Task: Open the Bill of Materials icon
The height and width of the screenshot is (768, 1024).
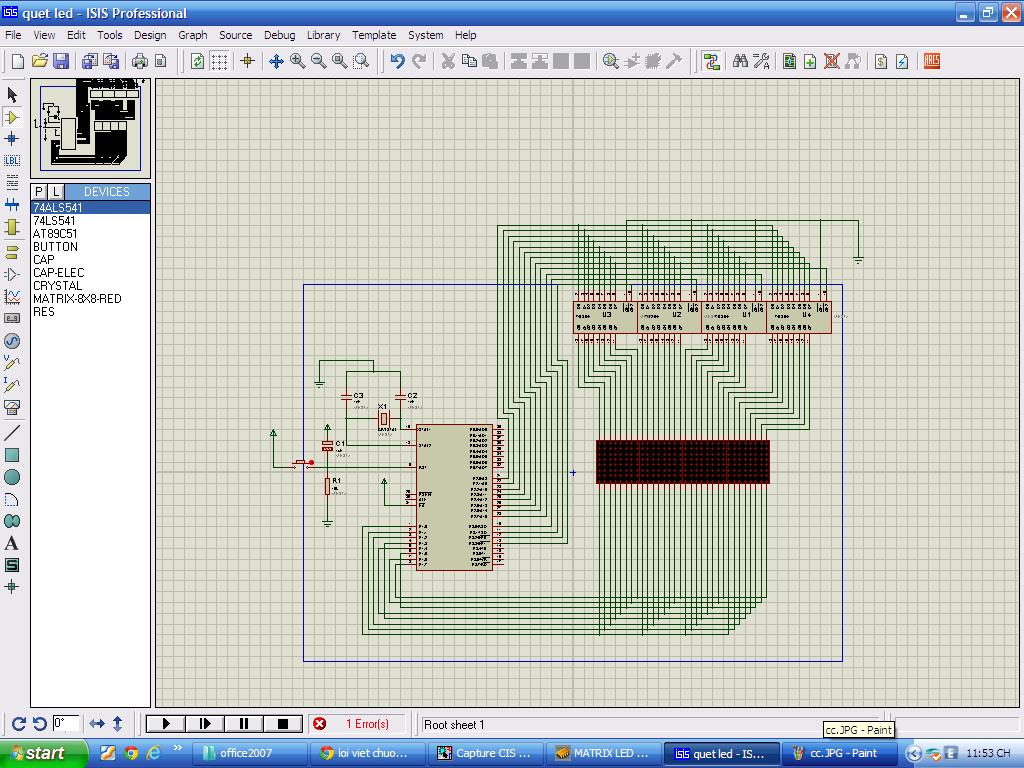Action: coord(881,61)
